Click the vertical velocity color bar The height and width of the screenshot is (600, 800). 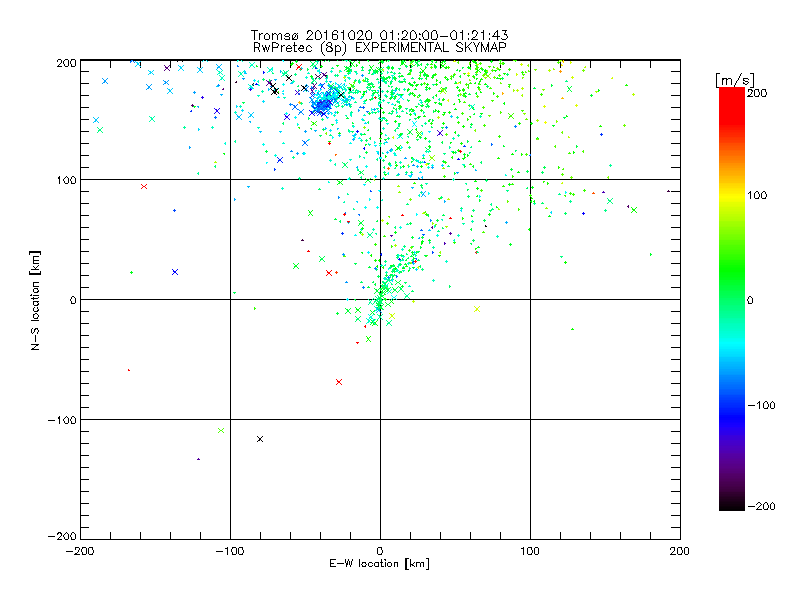(x=732, y=298)
